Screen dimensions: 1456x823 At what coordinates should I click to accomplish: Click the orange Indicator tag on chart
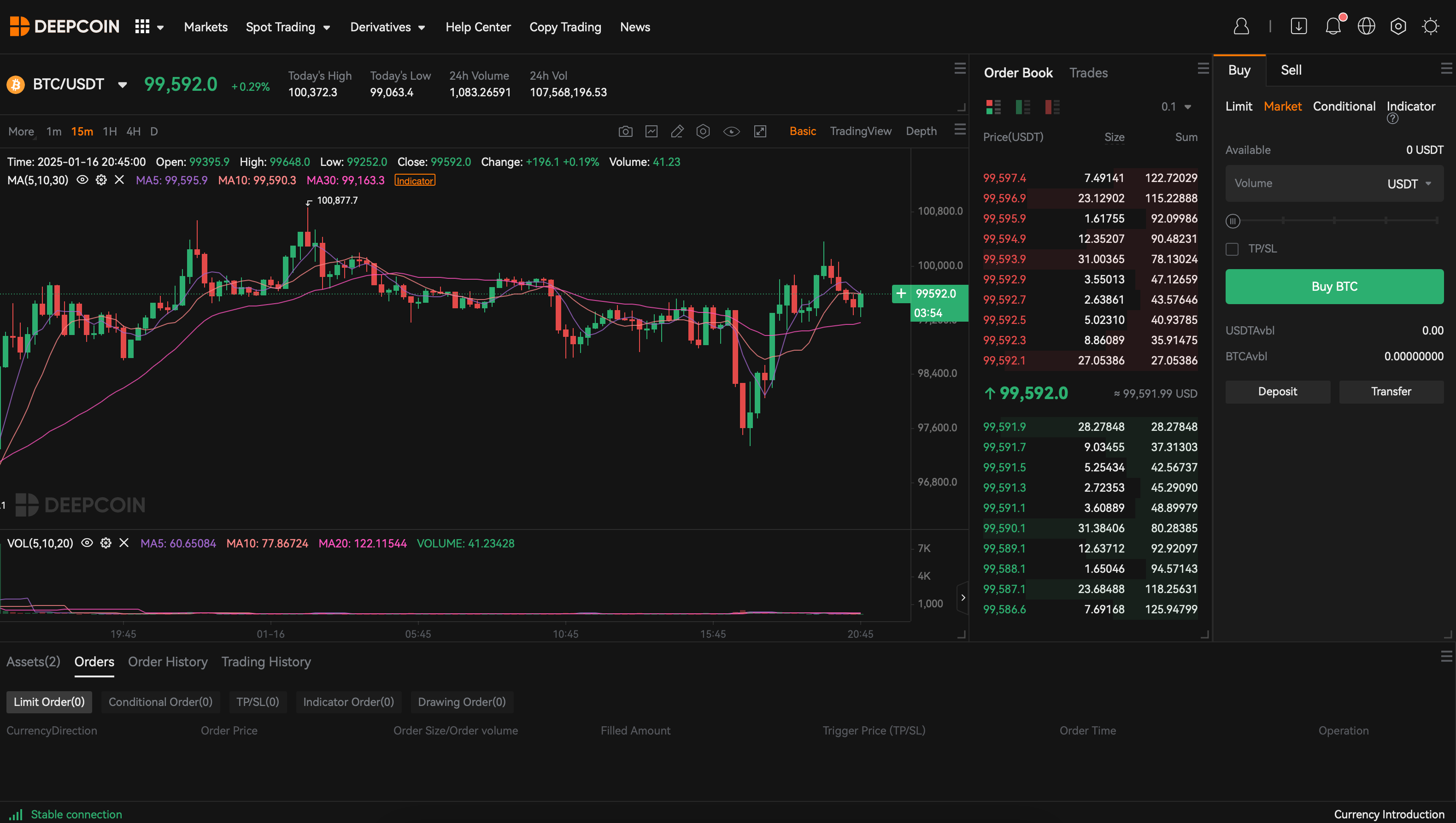tap(415, 180)
